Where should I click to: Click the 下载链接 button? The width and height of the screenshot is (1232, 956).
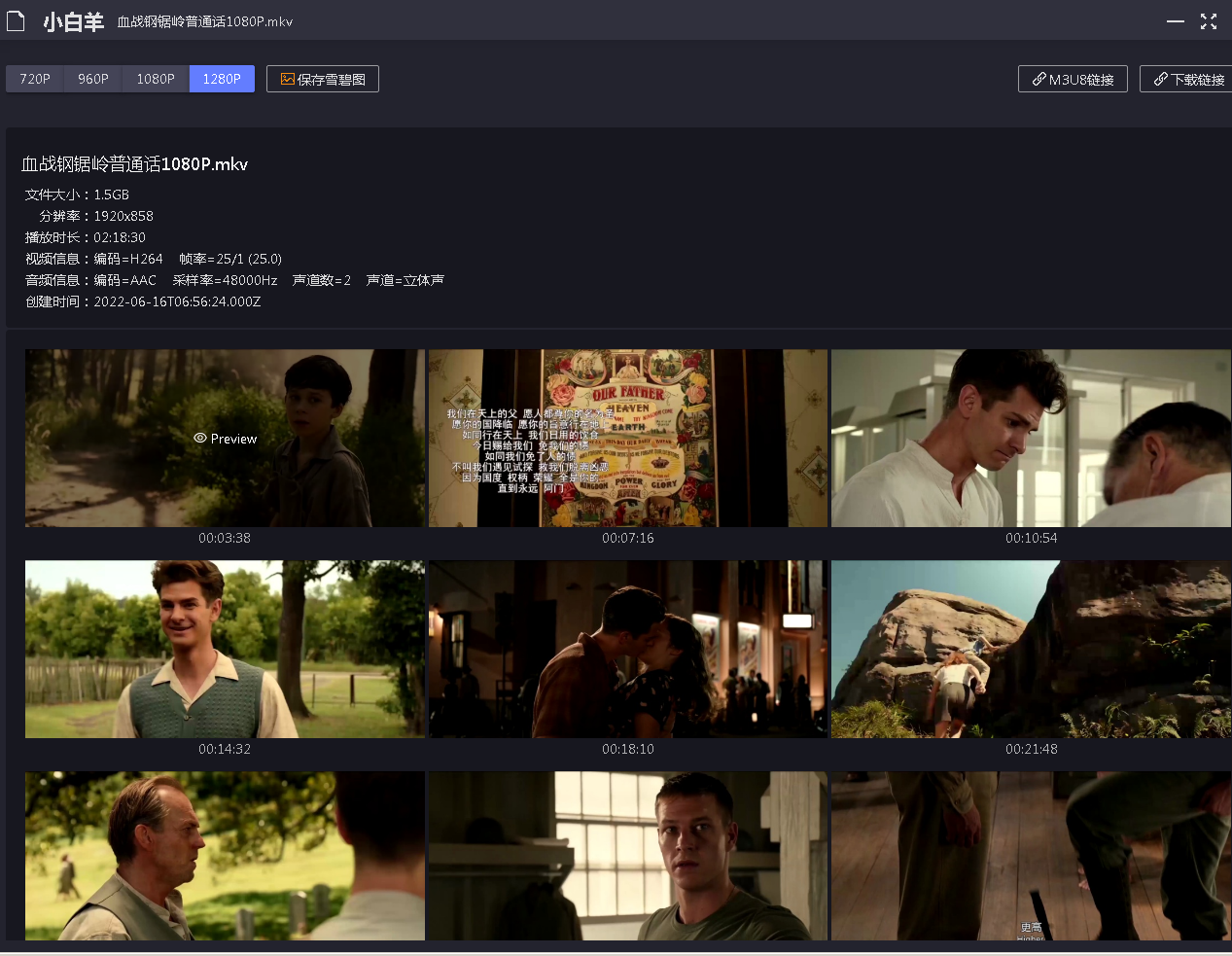pyautogui.click(x=1186, y=79)
